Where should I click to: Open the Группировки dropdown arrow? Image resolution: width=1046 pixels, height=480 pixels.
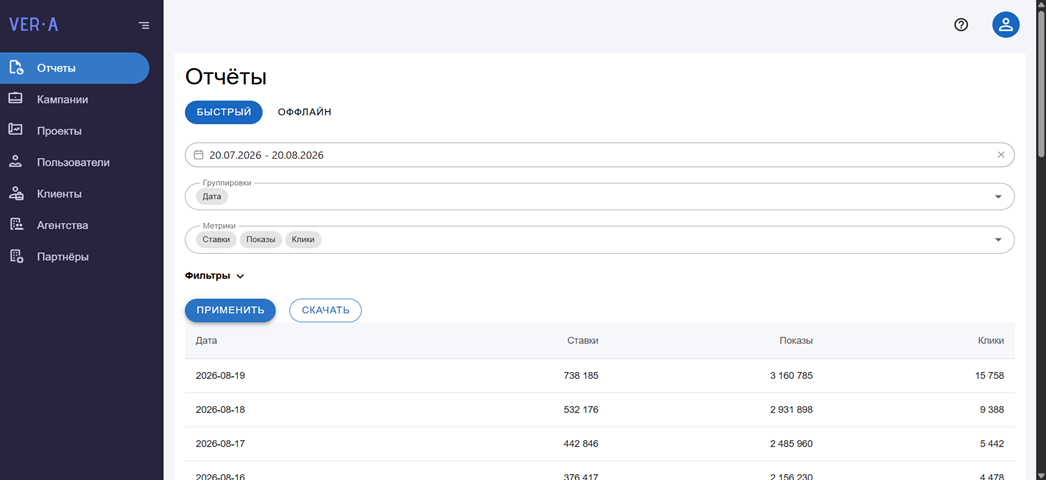coord(998,197)
